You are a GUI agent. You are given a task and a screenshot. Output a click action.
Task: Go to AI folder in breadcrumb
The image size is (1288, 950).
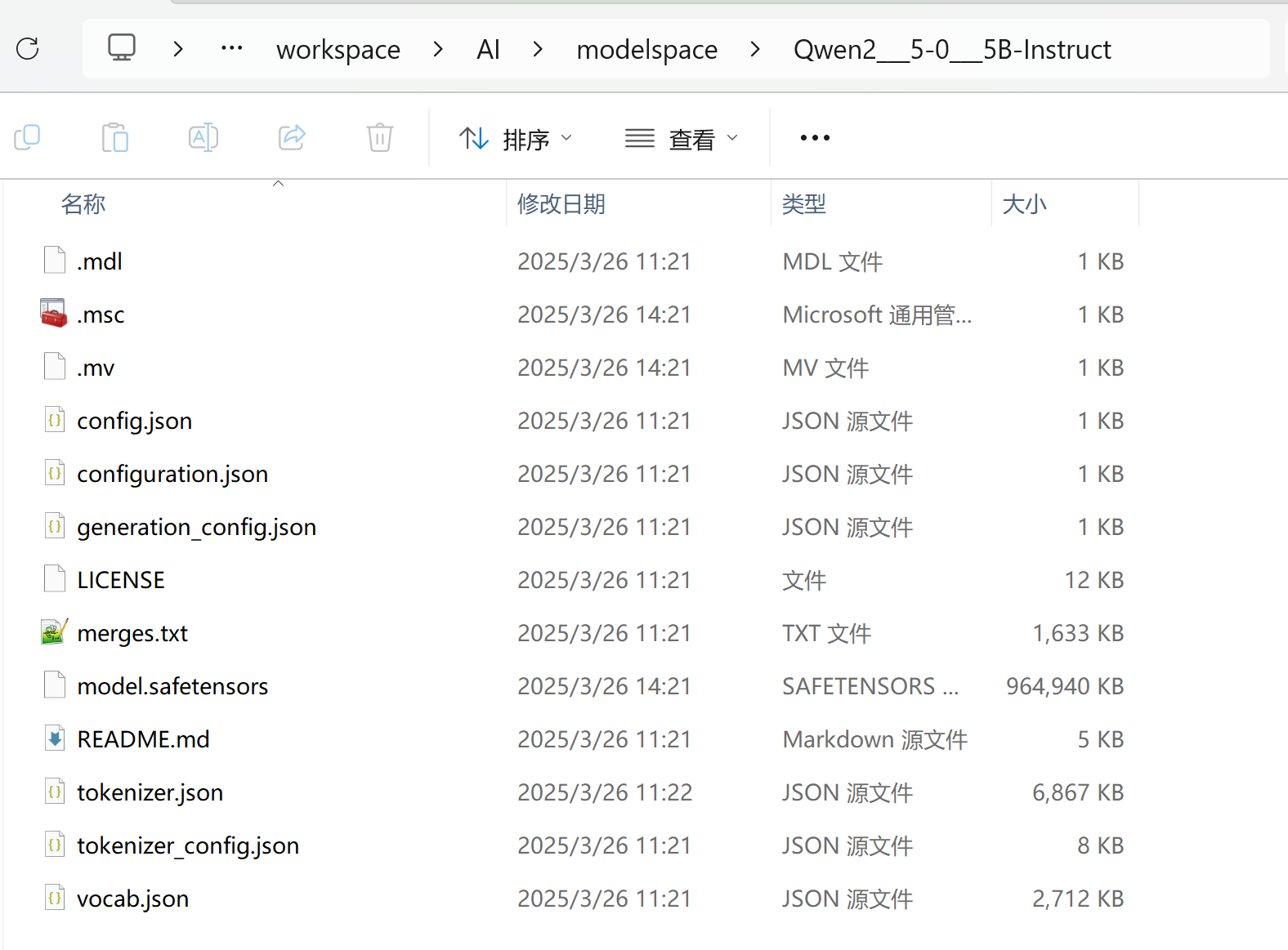pos(488,50)
